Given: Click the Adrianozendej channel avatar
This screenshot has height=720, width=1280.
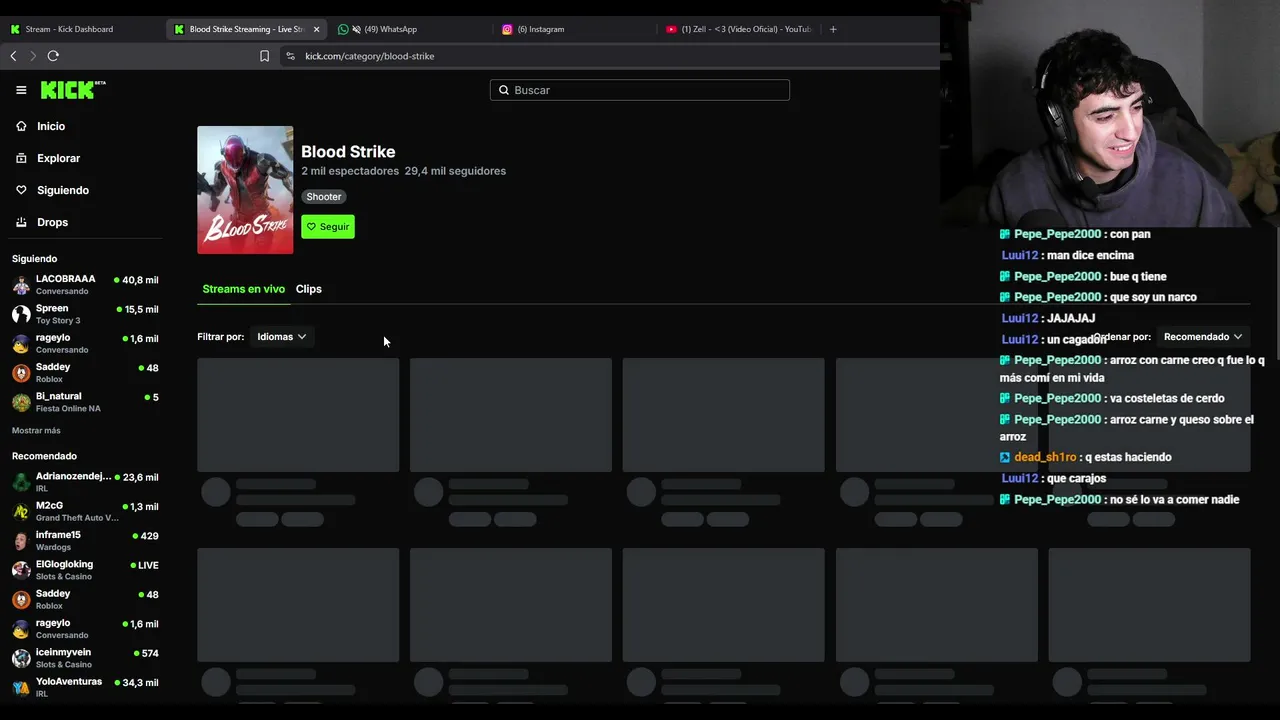Looking at the screenshot, I should [x=21, y=482].
